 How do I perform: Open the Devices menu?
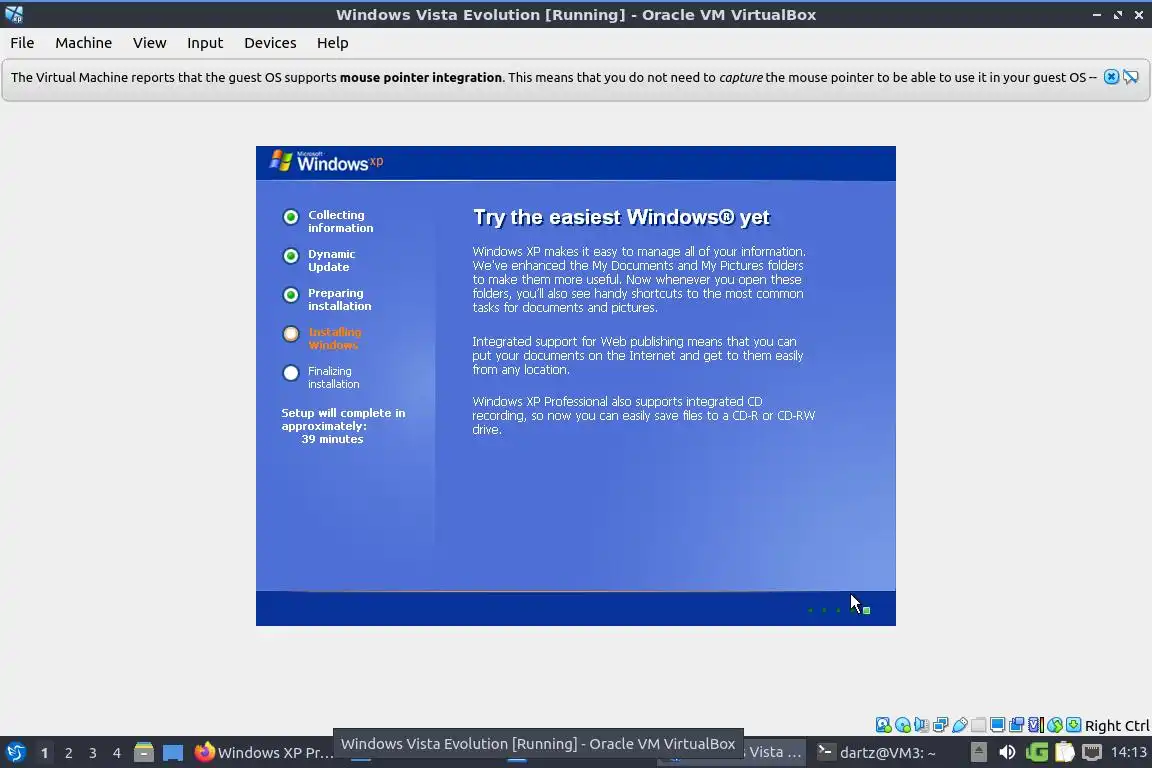270,43
